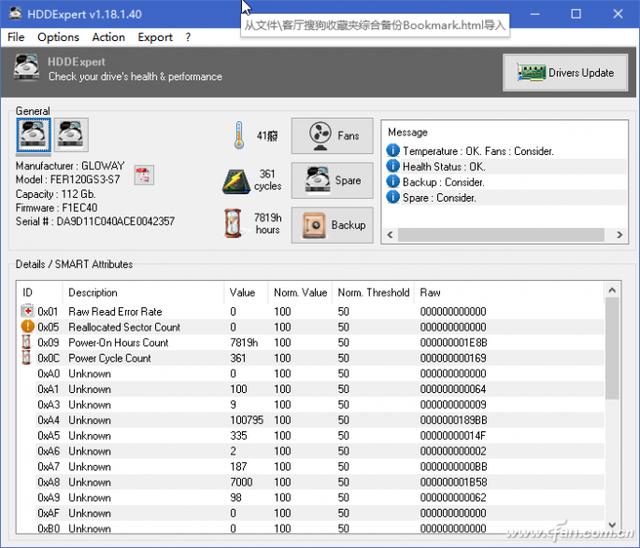The width and height of the screenshot is (640, 548).
Task: Click the Health Status : OK message
Action: [x=444, y=166]
